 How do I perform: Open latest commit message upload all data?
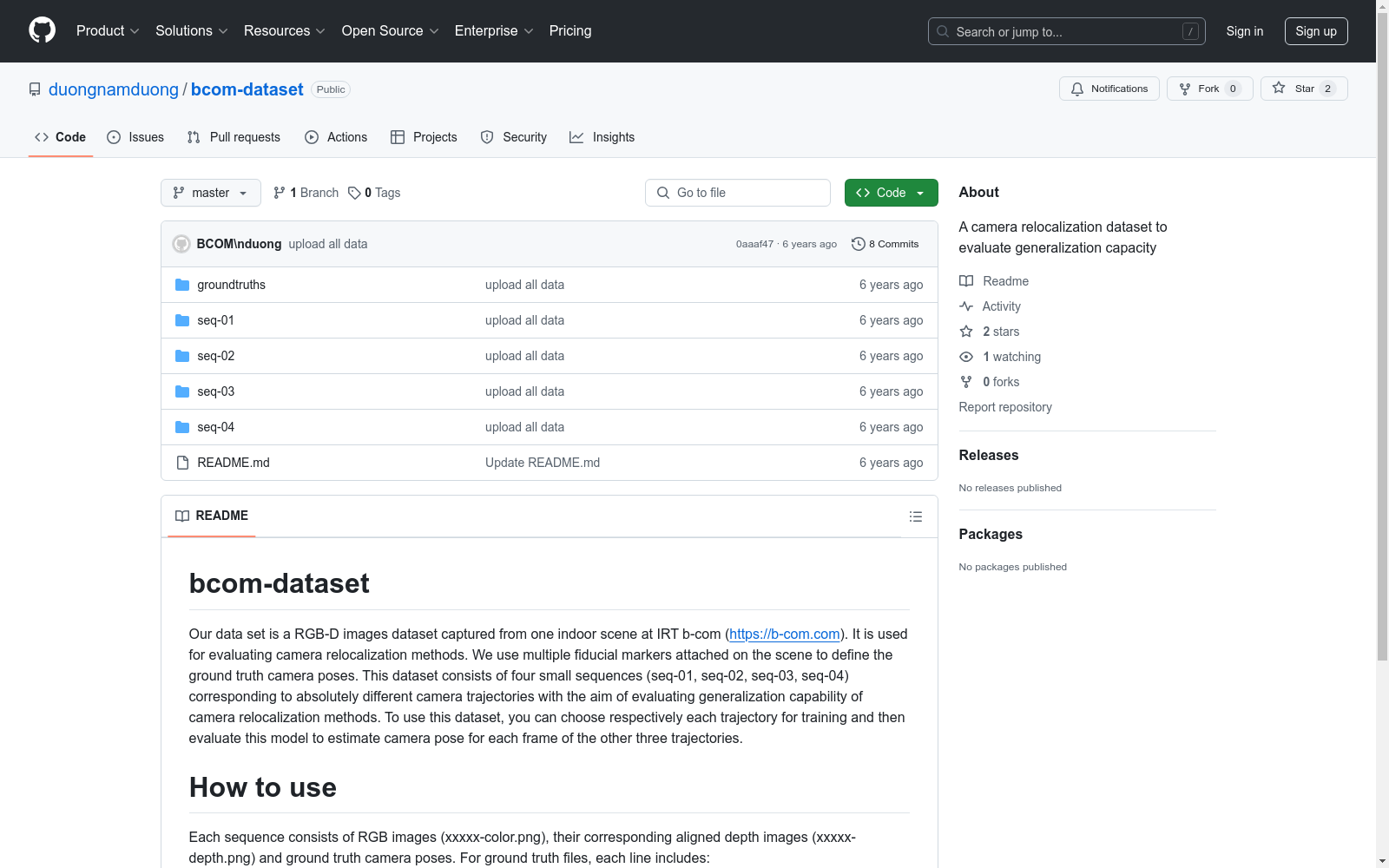coord(327,244)
